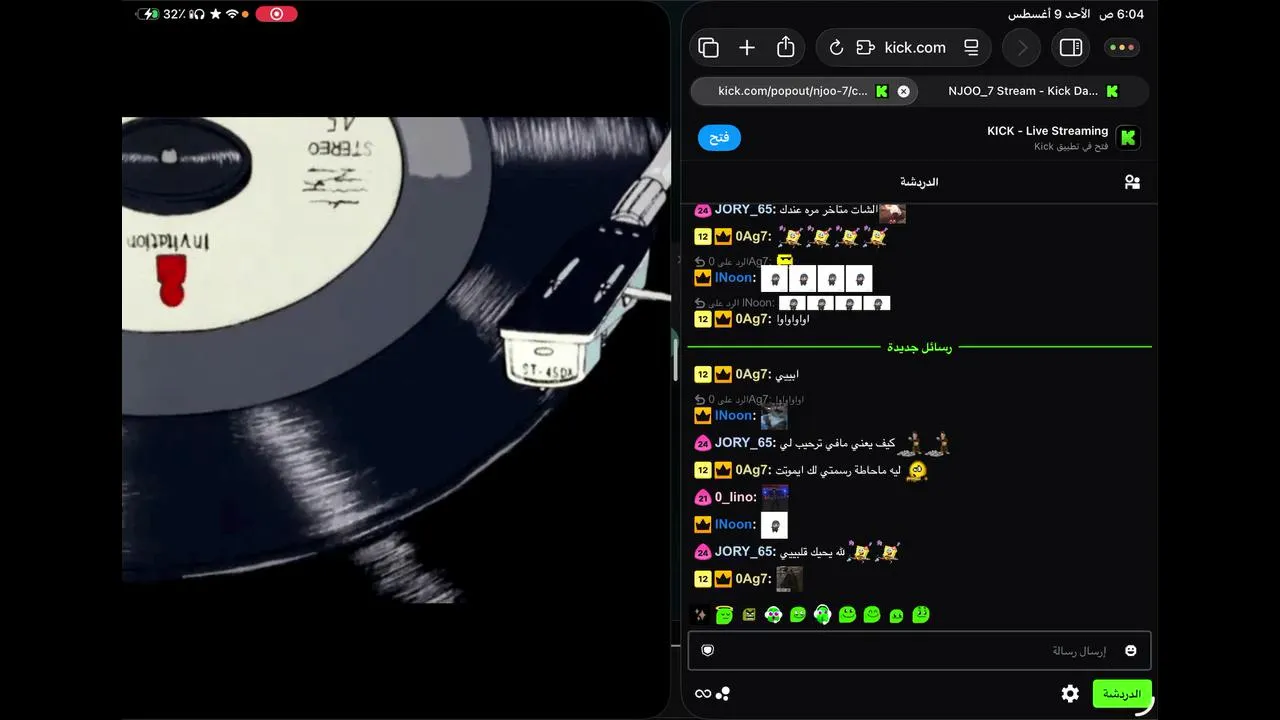1280x720 pixels.
Task: Click JORY_65's الشات متاخر message text
Action: [x=828, y=210]
